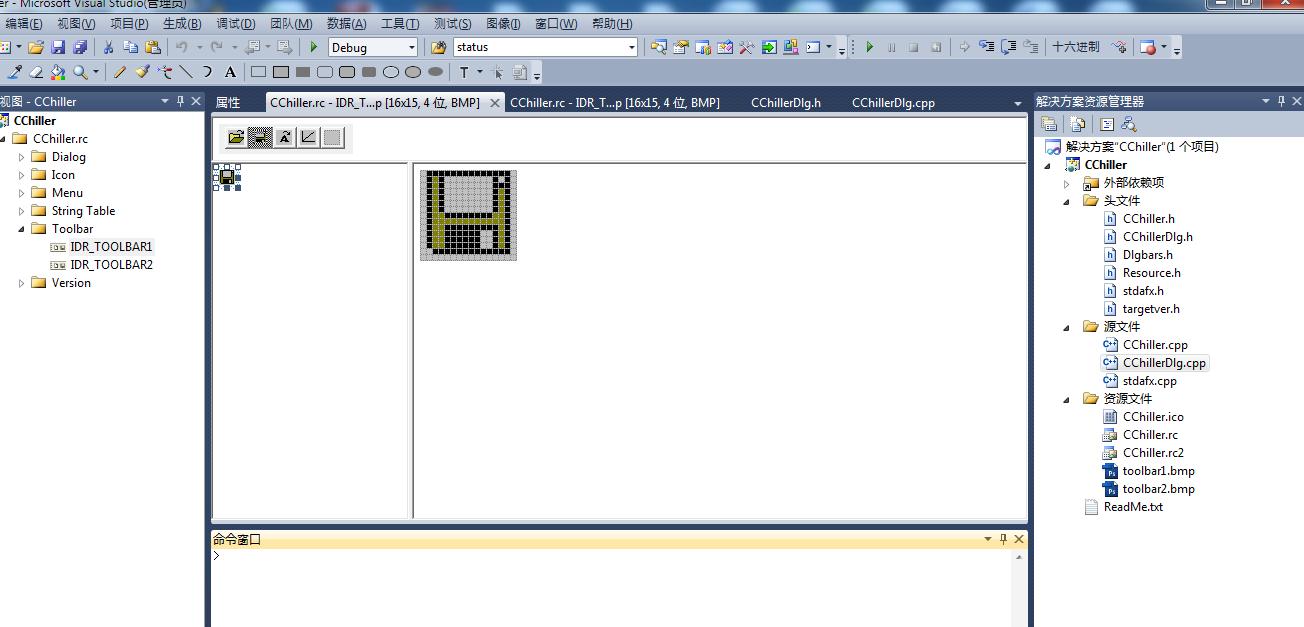1304x627 pixels.
Task: Select the Pencil tool
Action: pyautogui.click(x=120, y=72)
